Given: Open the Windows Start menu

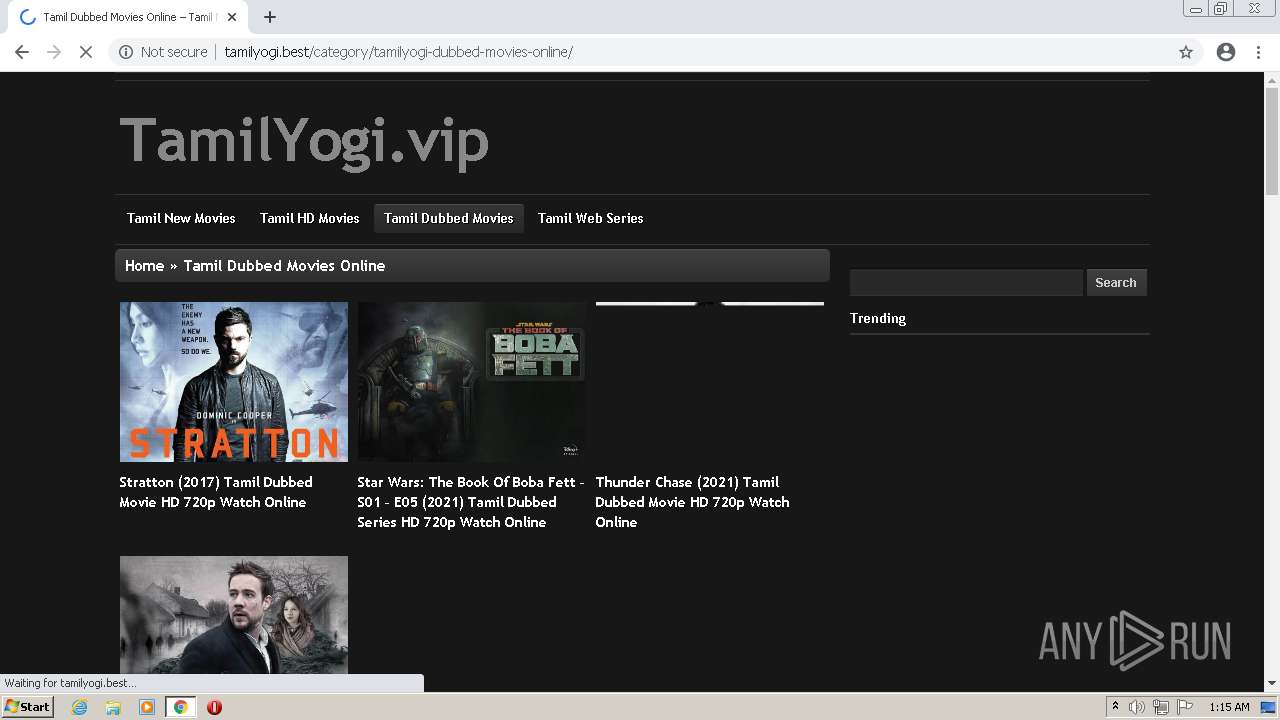Looking at the screenshot, I should [x=27, y=707].
